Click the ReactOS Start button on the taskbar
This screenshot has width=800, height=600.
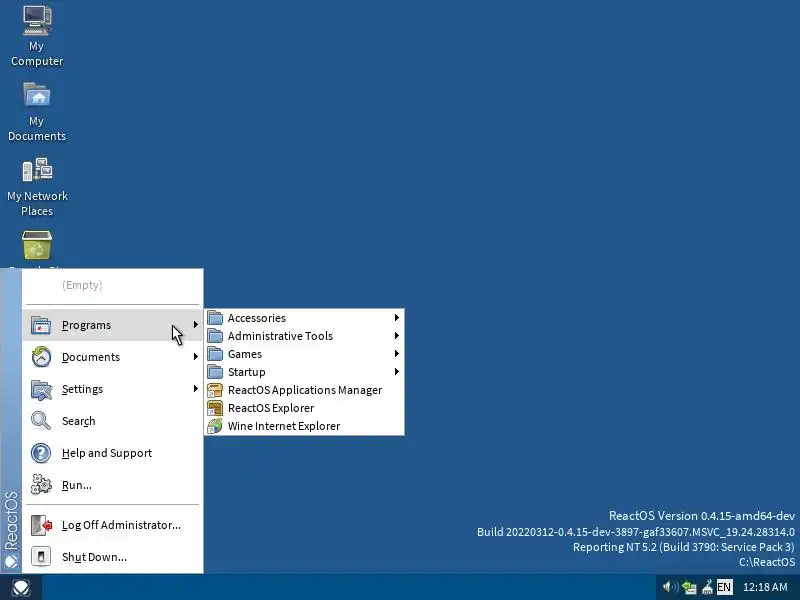[20, 588]
